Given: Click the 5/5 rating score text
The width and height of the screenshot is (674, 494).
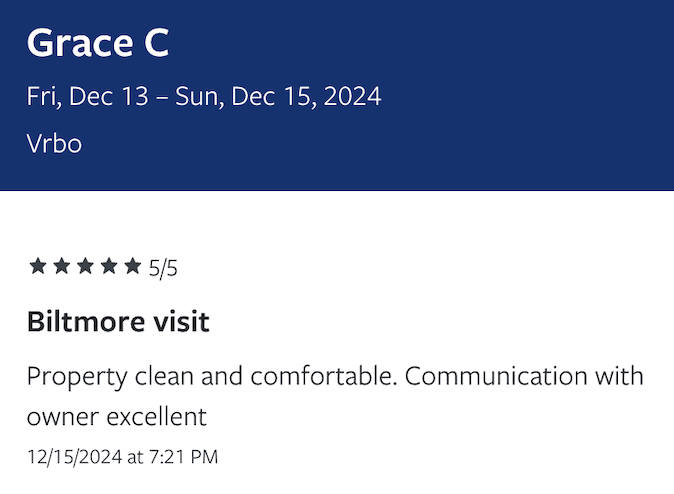Looking at the screenshot, I should pyautogui.click(x=163, y=267).
